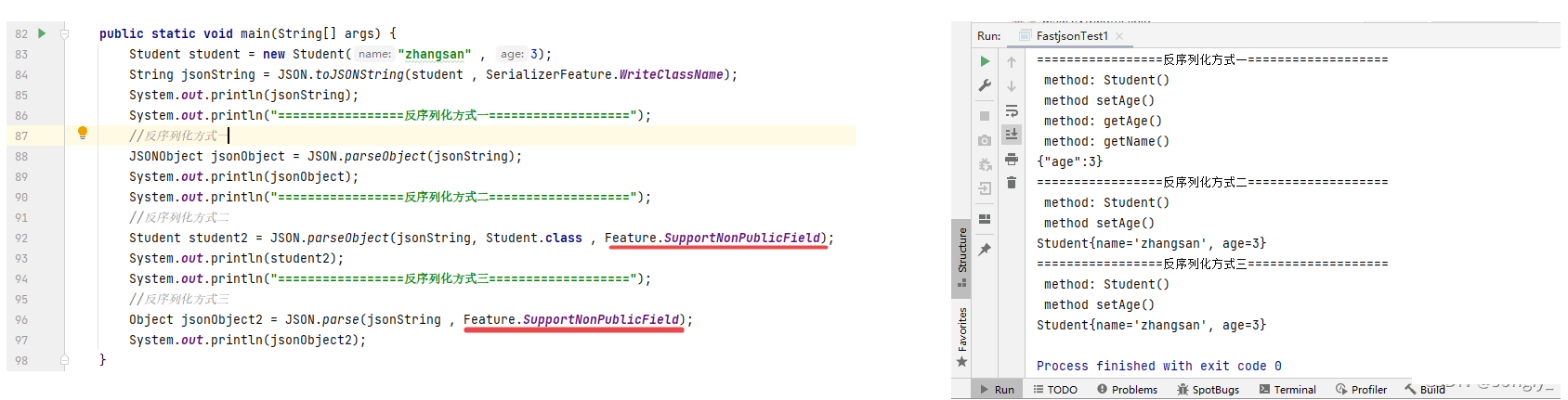Image resolution: width=1568 pixels, height=400 pixels.
Task: Click the Problems warning icon
Action: (x=1102, y=390)
